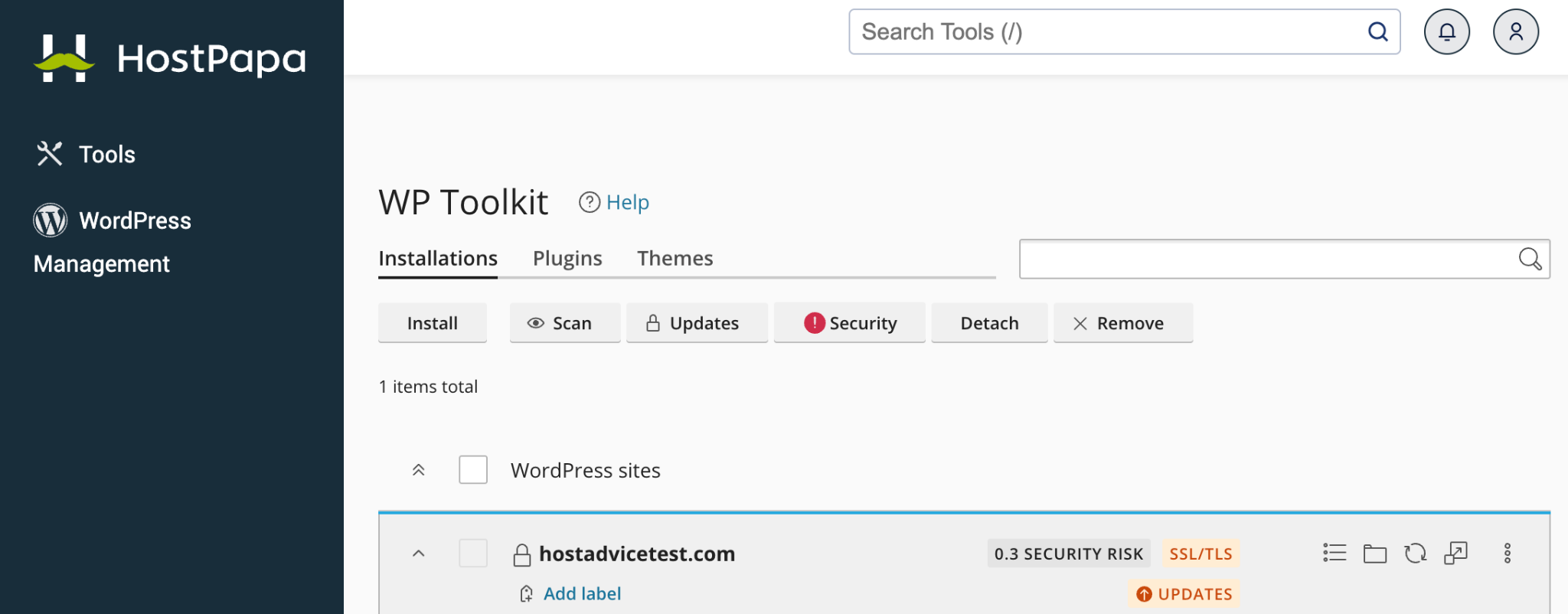Click the tag icon beside Add label
Screen dimensions: 1568x614
point(527,593)
